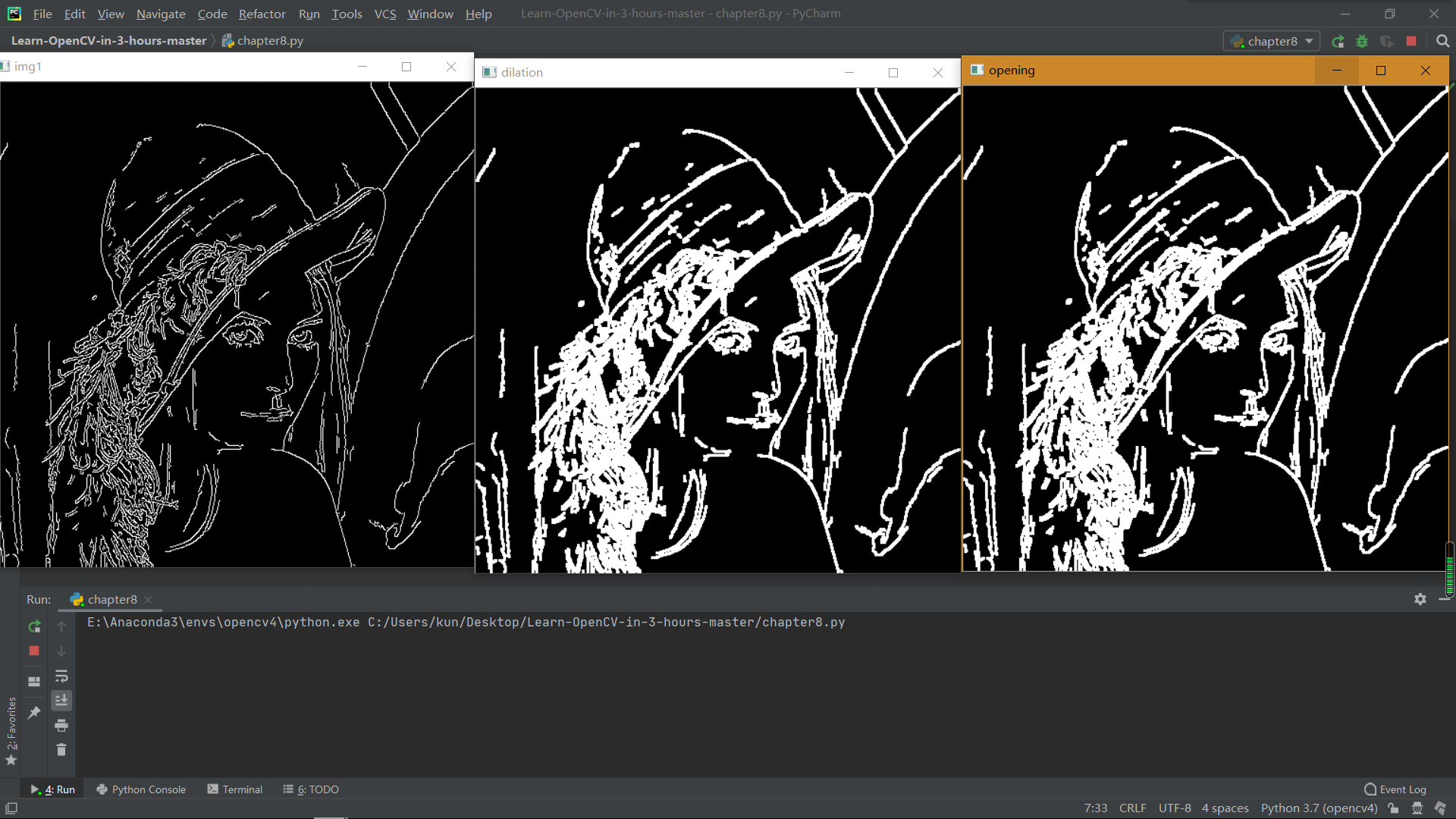This screenshot has width=1456, height=819.
Task: Open the Restore Layout icon in Run panel
Action: [x=33, y=681]
